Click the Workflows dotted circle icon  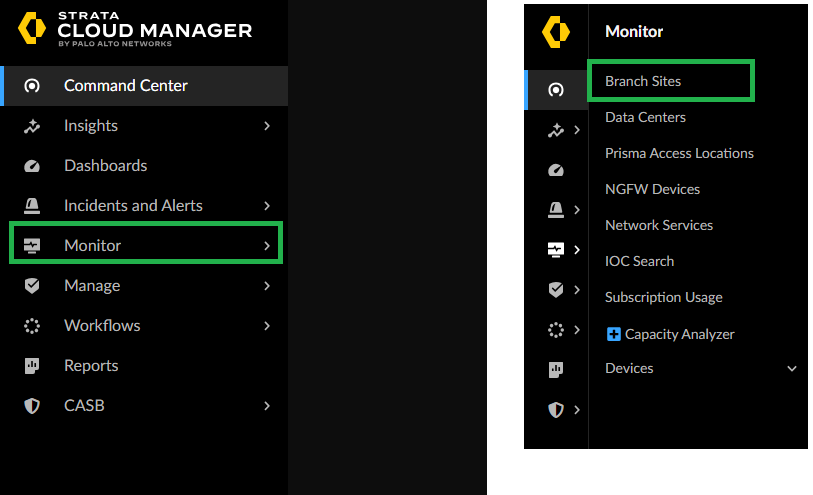pos(32,326)
